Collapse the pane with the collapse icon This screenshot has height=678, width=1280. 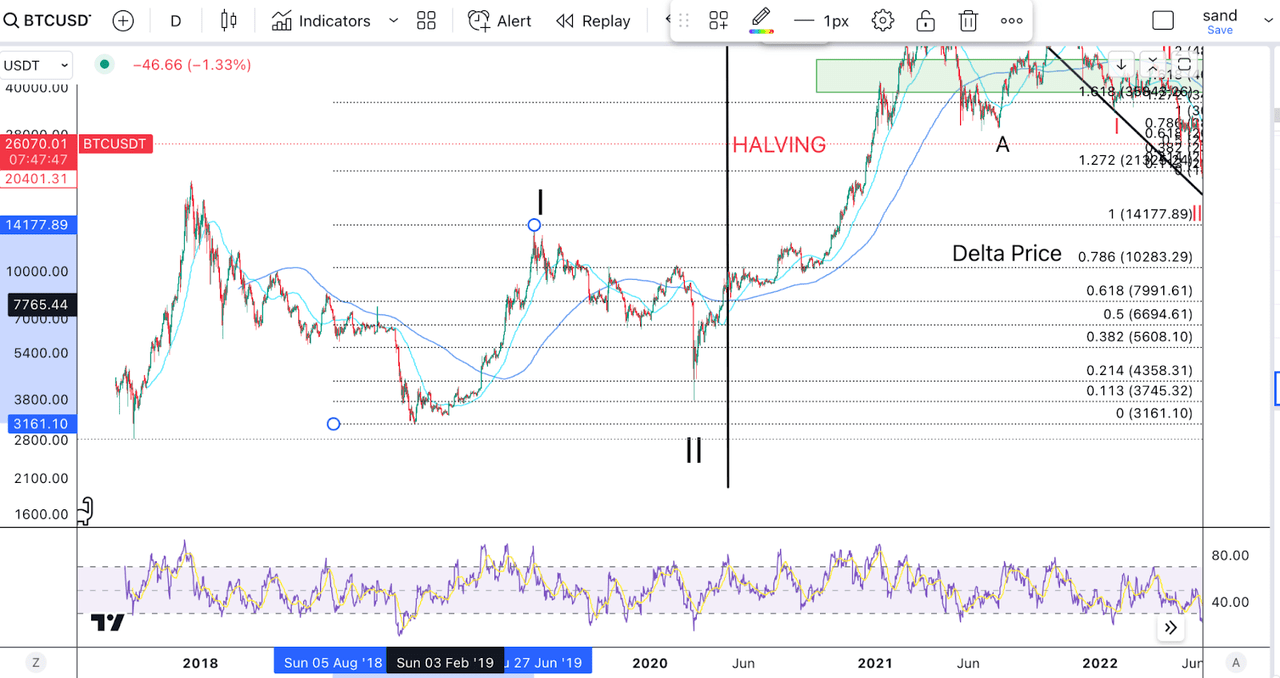tap(1152, 64)
